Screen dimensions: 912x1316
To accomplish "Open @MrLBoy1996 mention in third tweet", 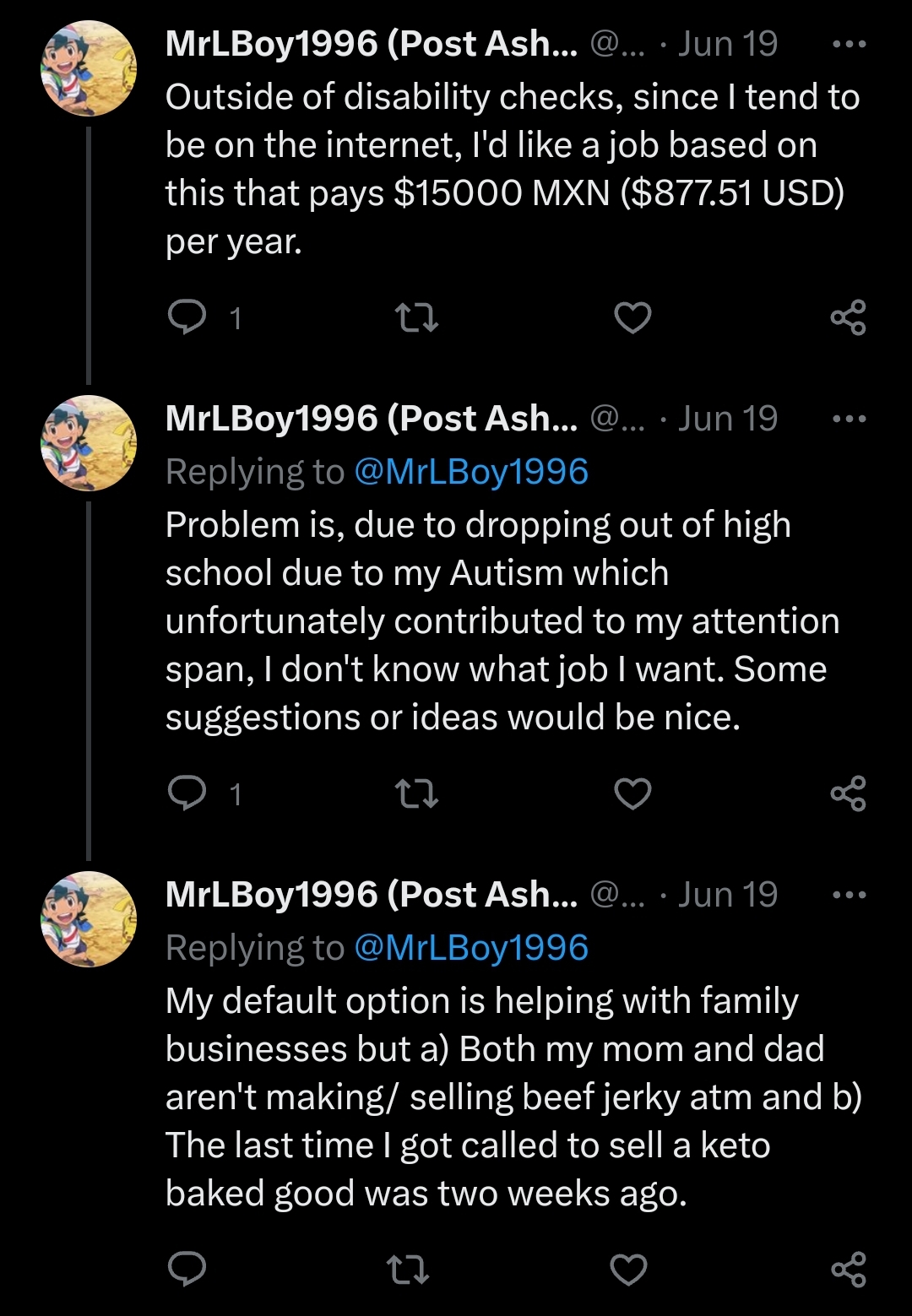I will (470, 948).
